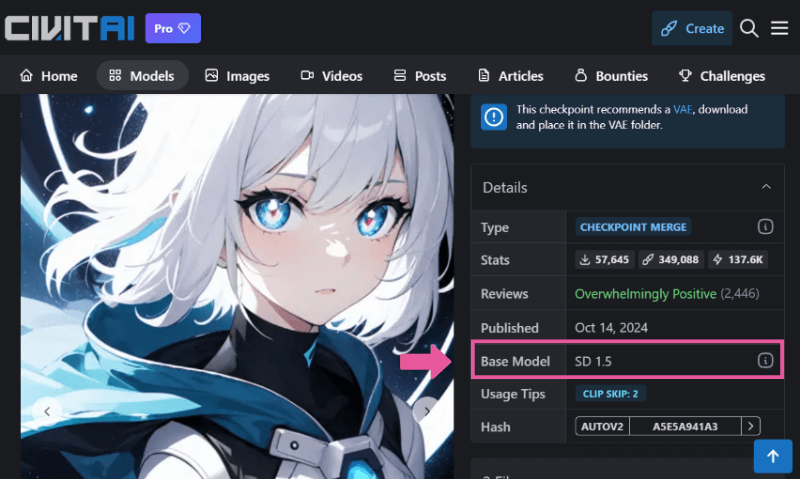Click the scroll-to-top arrow button
Viewport: 800px width, 479px height.
click(x=772, y=457)
